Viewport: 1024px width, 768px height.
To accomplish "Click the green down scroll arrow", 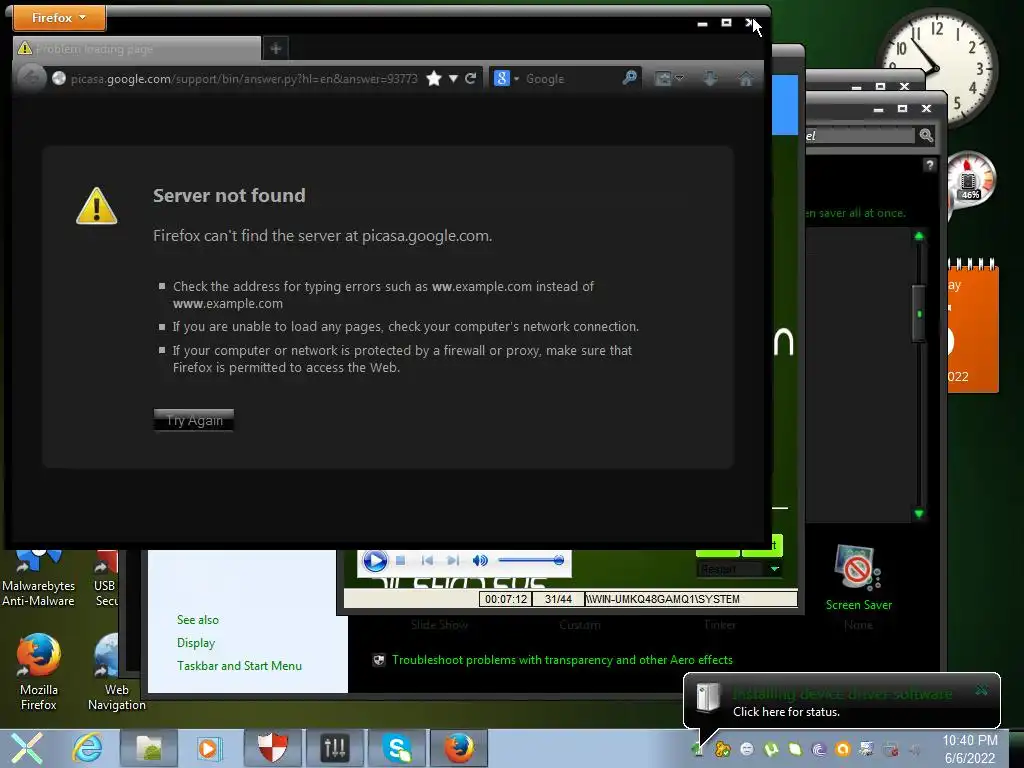I will 919,513.
